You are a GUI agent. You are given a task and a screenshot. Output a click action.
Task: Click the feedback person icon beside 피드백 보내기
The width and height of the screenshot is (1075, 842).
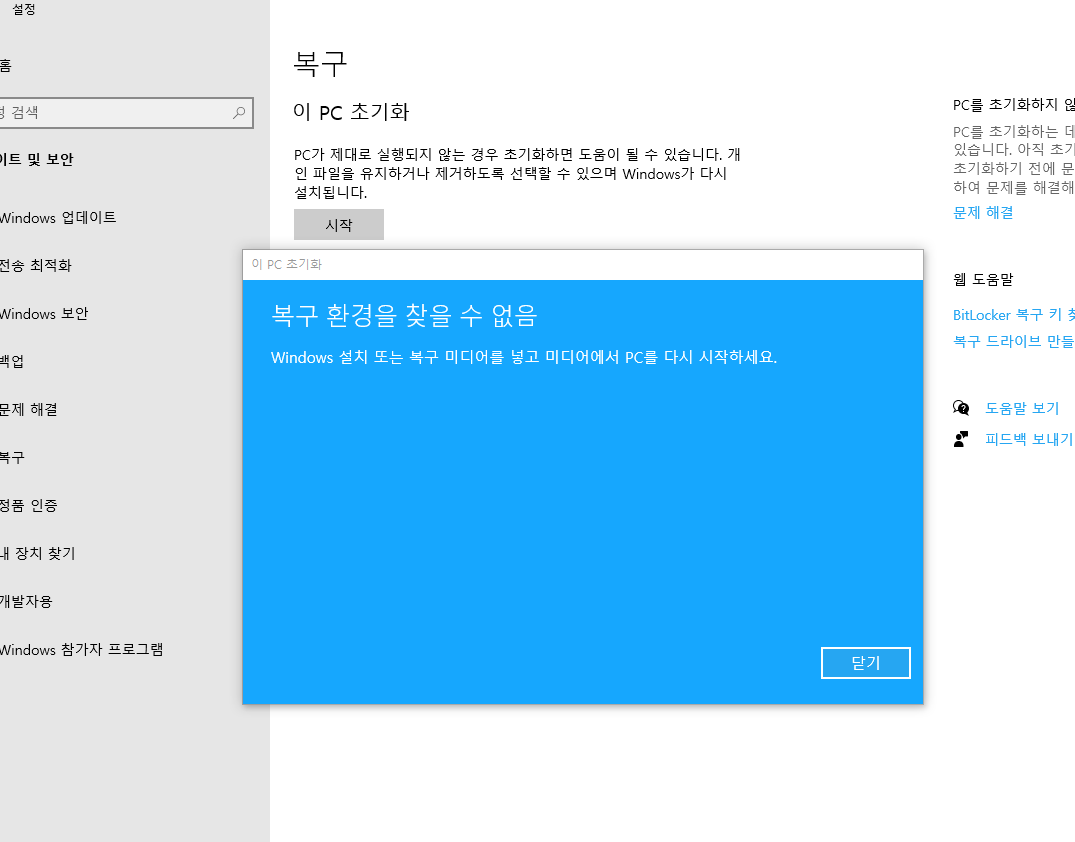tap(961, 438)
